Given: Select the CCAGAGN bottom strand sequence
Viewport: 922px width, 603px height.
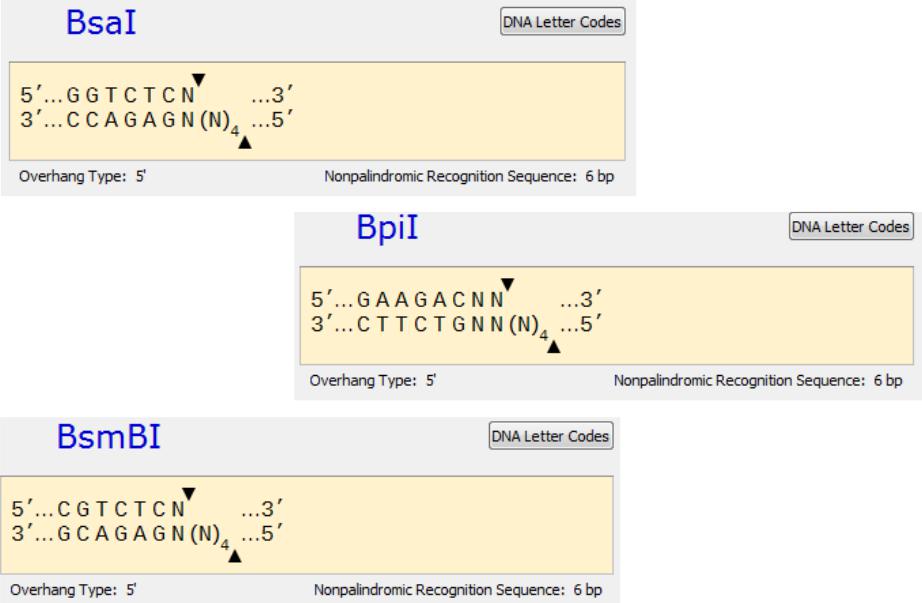Looking at the screenshot, I should (131, 120).
